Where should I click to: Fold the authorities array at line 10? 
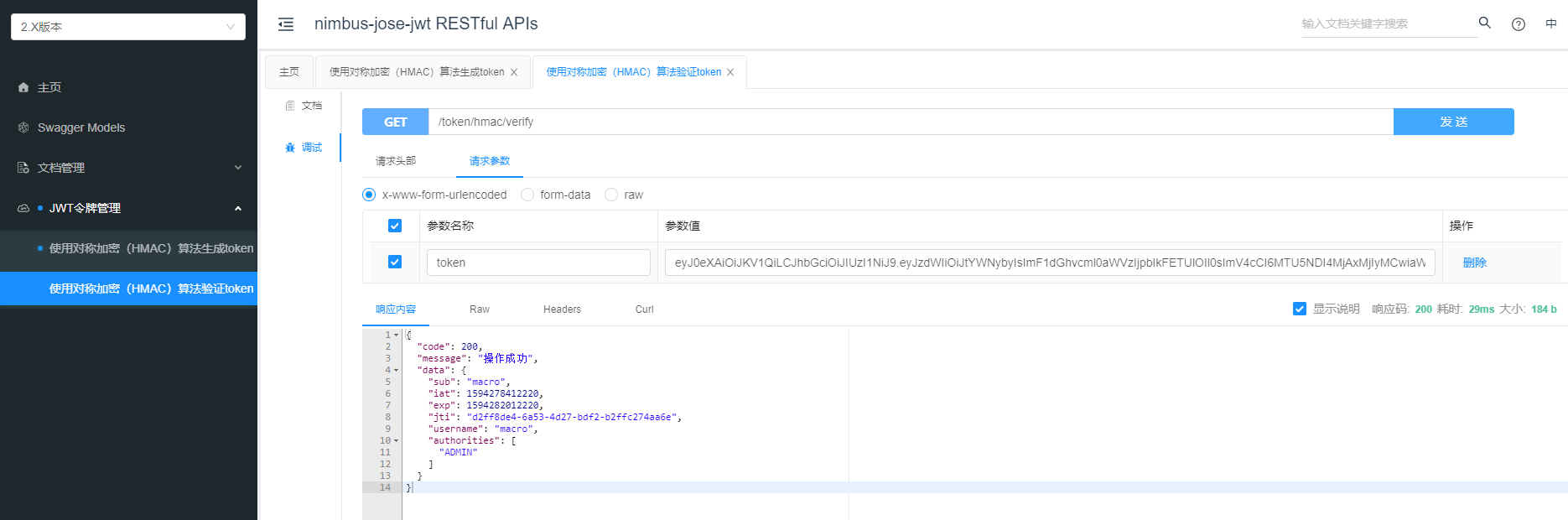[397, 440]
